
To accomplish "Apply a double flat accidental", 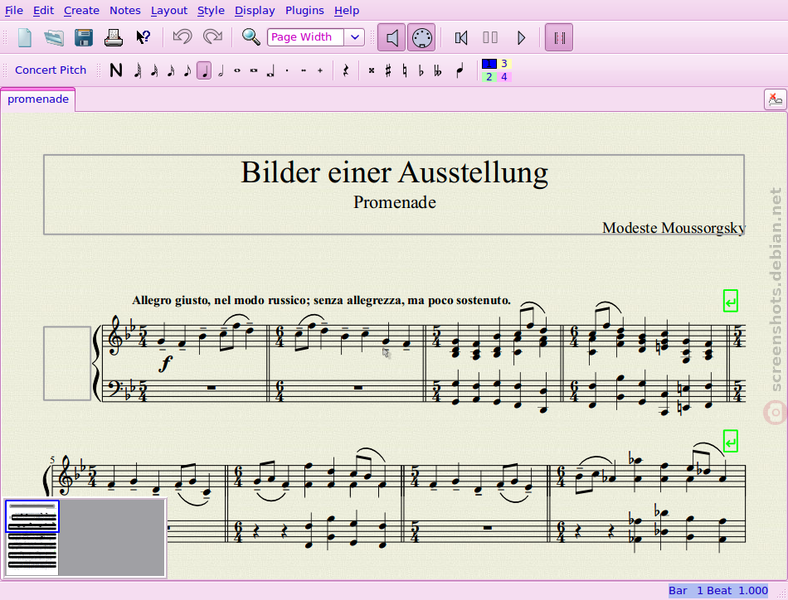I will click(x=438, y=70).
